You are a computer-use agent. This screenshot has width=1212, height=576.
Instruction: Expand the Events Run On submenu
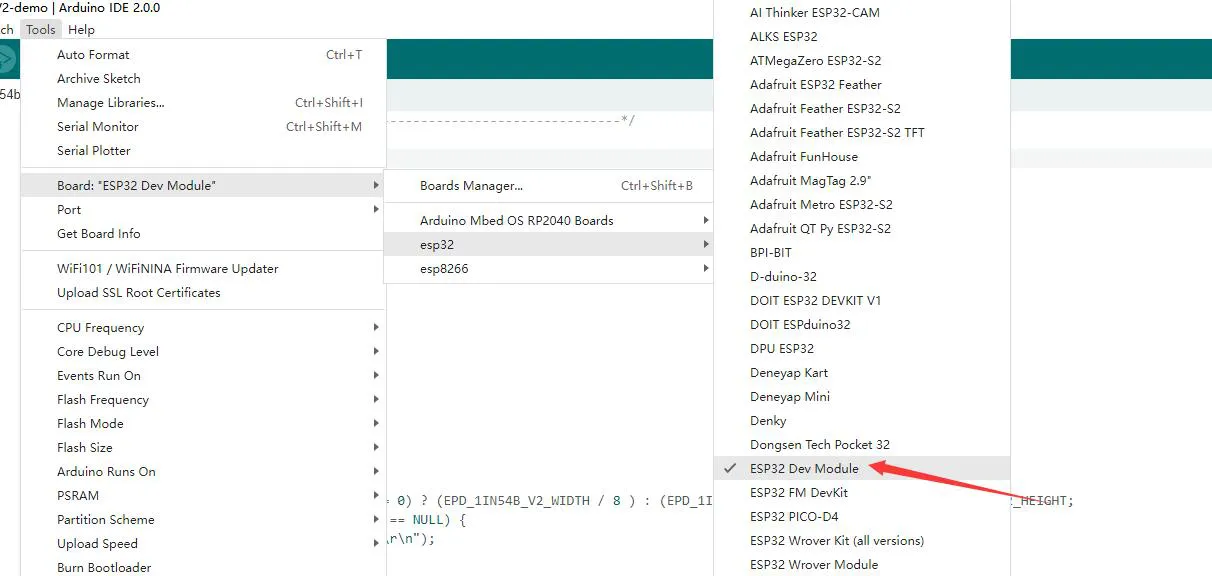coord(203,376)
